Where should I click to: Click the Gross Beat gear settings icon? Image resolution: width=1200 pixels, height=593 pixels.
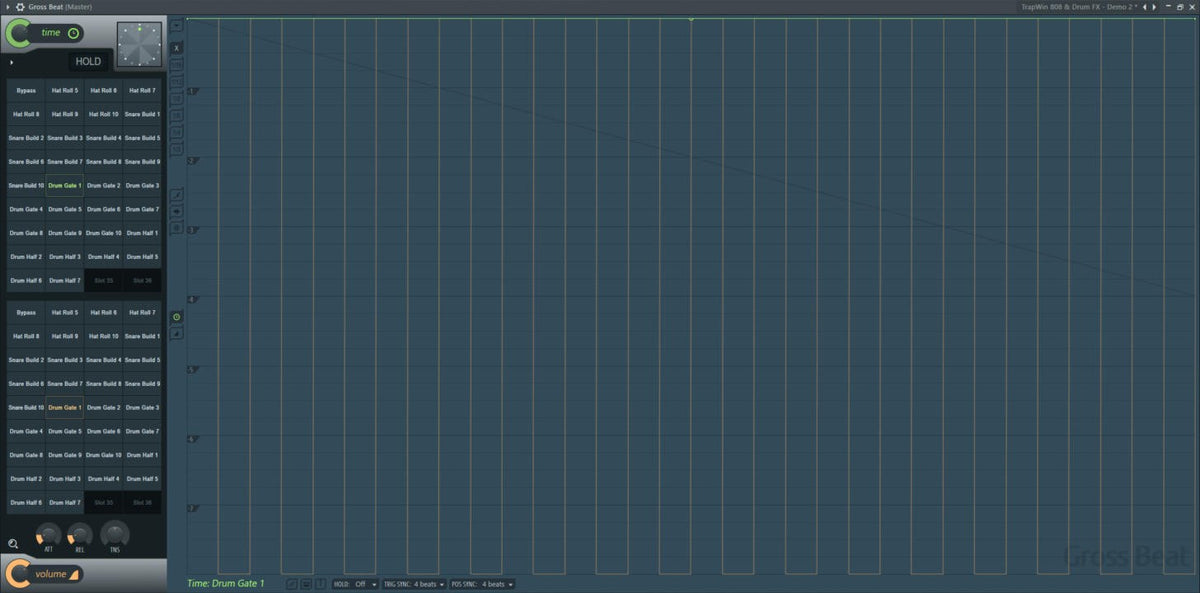(20, 7)
